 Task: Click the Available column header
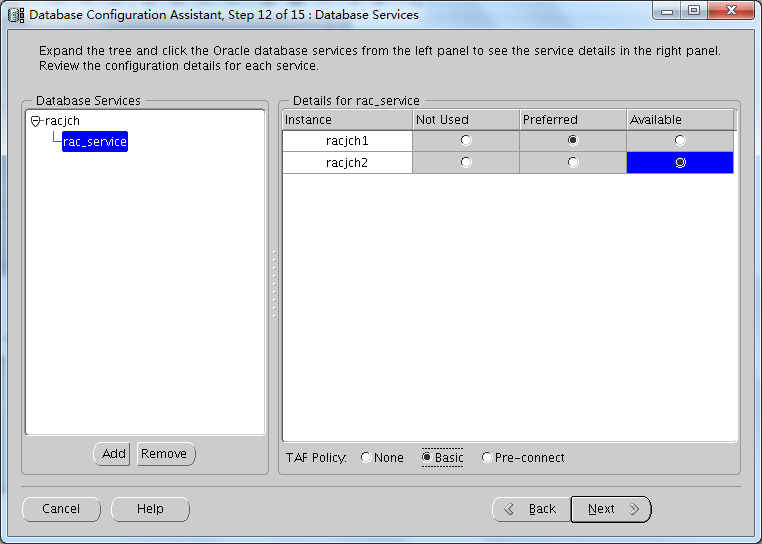680,120
